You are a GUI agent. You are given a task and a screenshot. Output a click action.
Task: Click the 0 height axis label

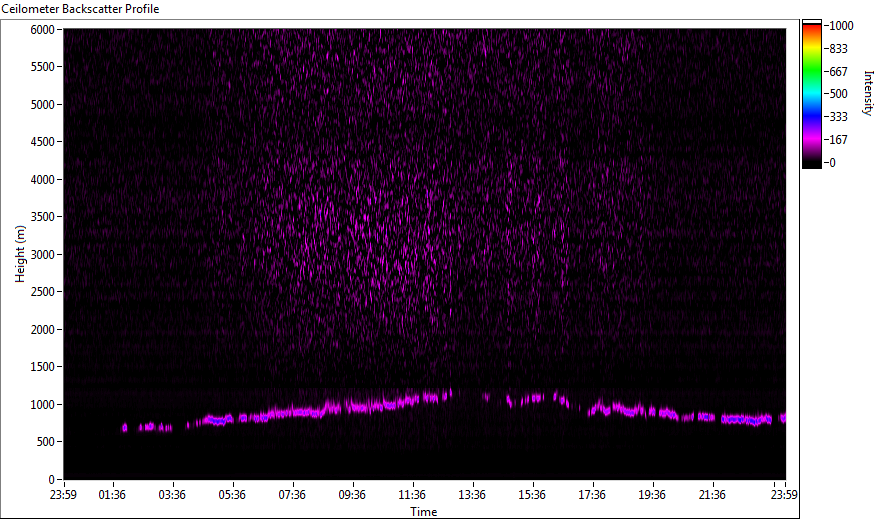point(52,480)
